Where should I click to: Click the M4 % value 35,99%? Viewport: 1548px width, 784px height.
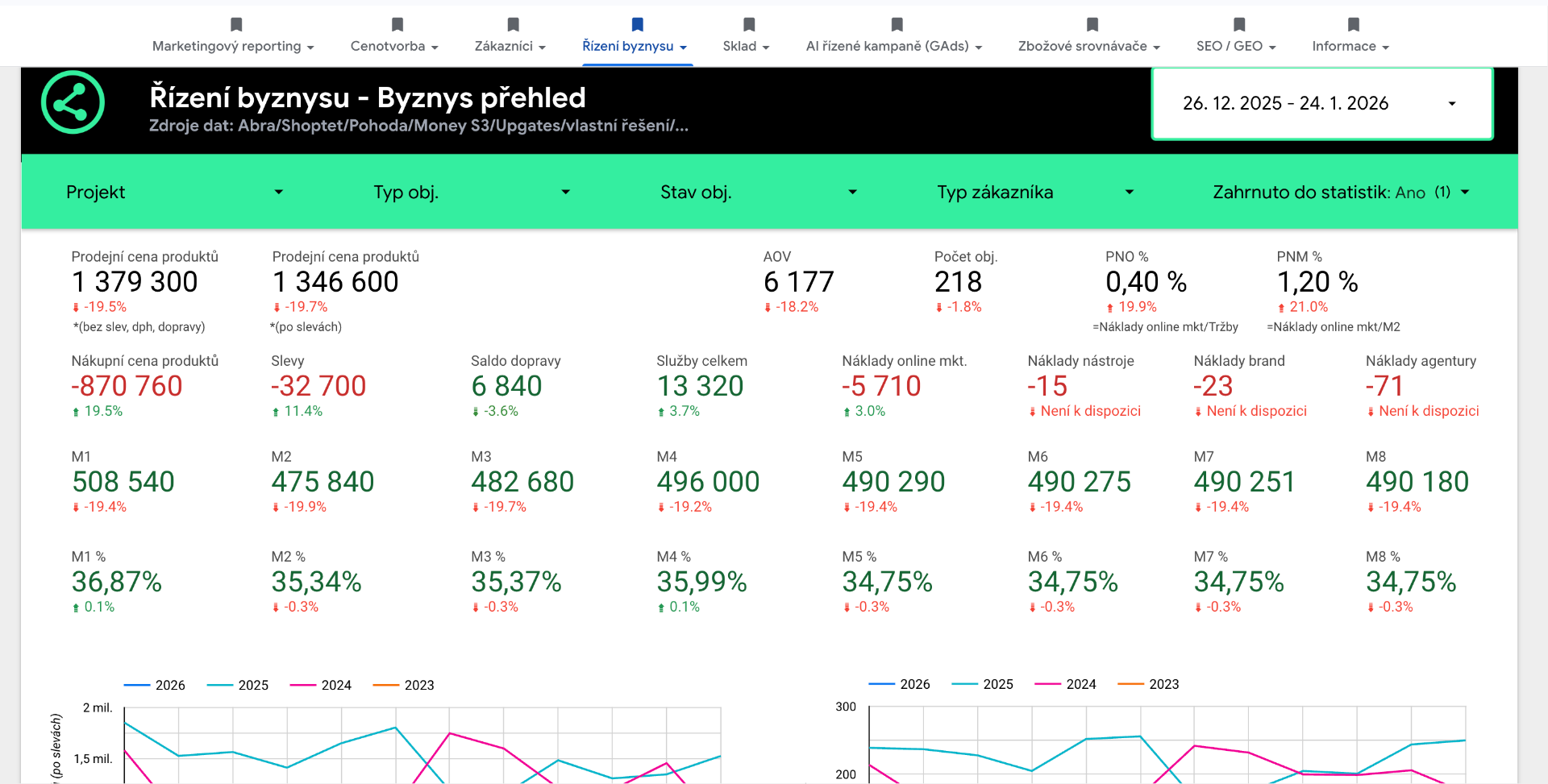point(701,582)
